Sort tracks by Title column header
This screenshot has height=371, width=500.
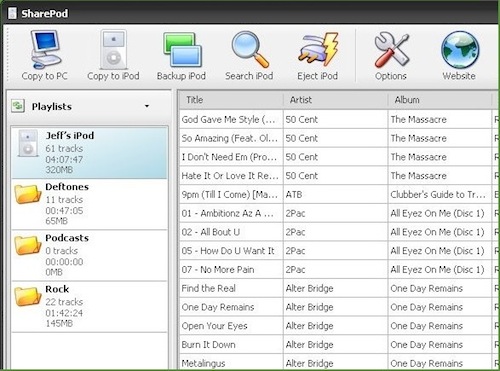(x=231, y=100)
